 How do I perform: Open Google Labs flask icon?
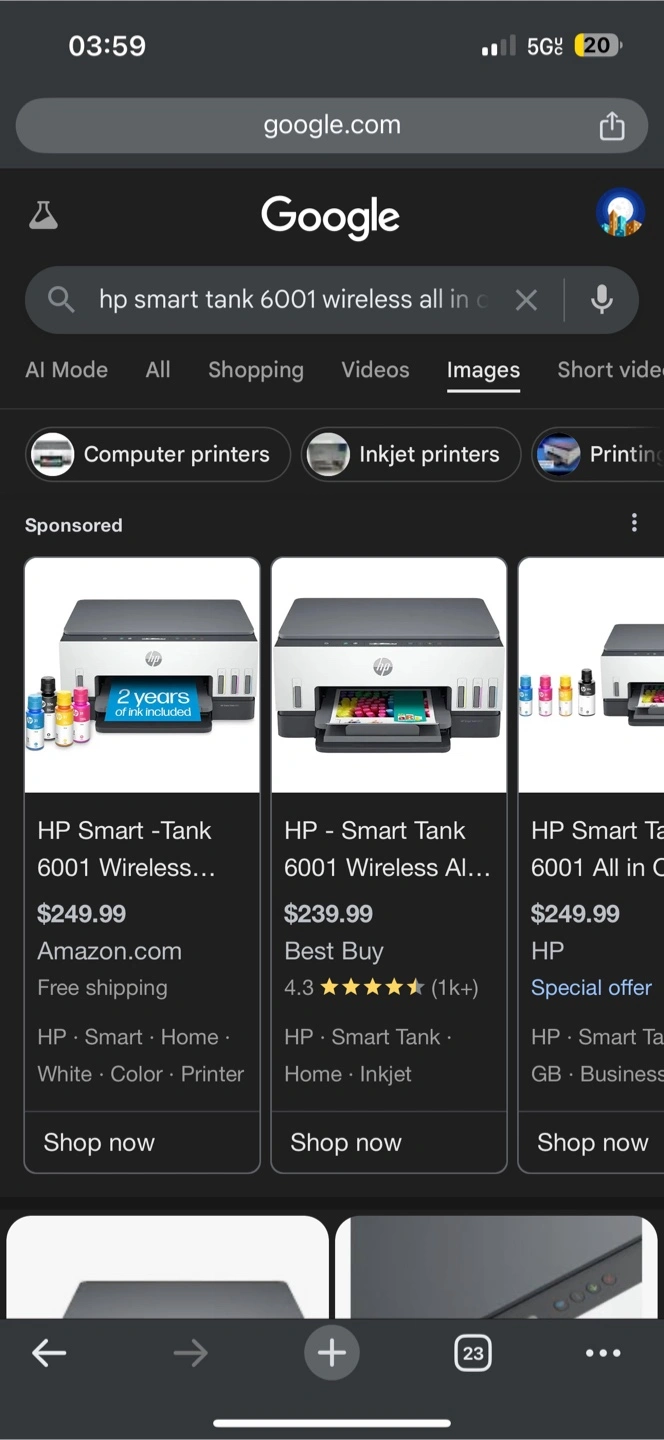pyautogui.click(x=43, y=215)
